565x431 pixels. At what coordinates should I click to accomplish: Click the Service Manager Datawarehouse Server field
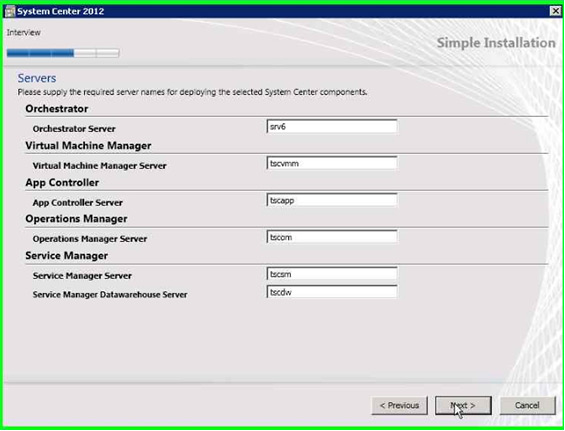click(x=332, y=292)
